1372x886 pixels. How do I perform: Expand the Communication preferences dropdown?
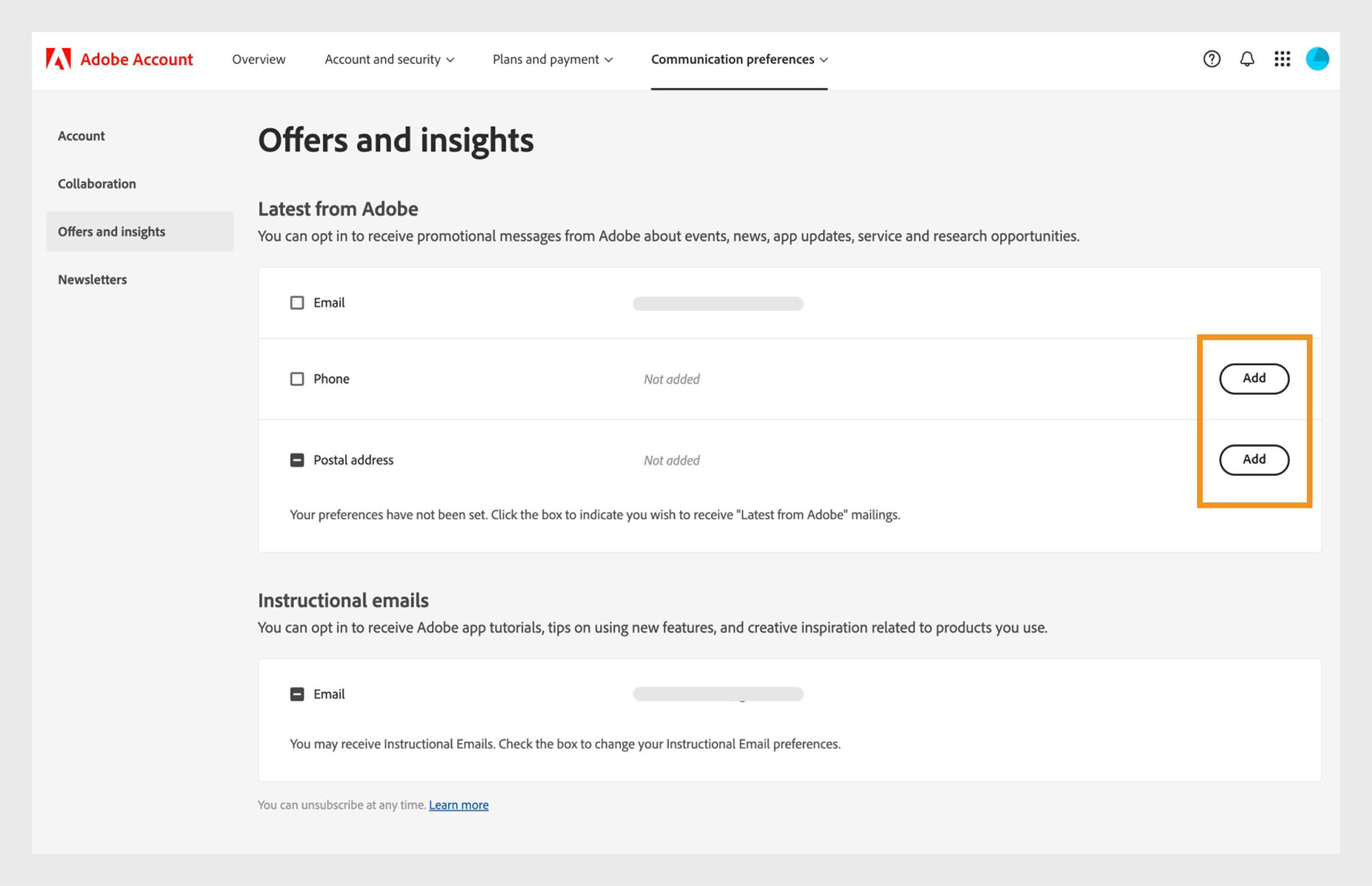[739, 59]
